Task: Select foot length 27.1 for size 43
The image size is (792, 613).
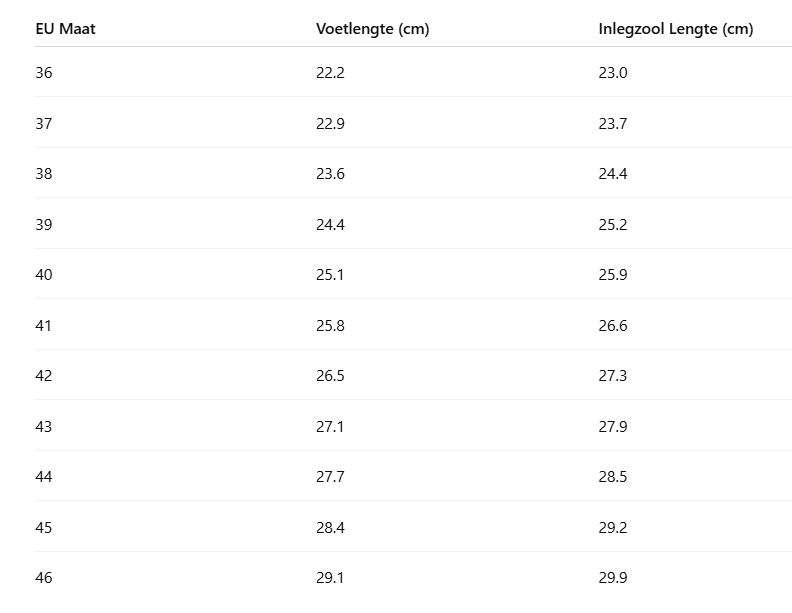Action: [x=330, y=427]
